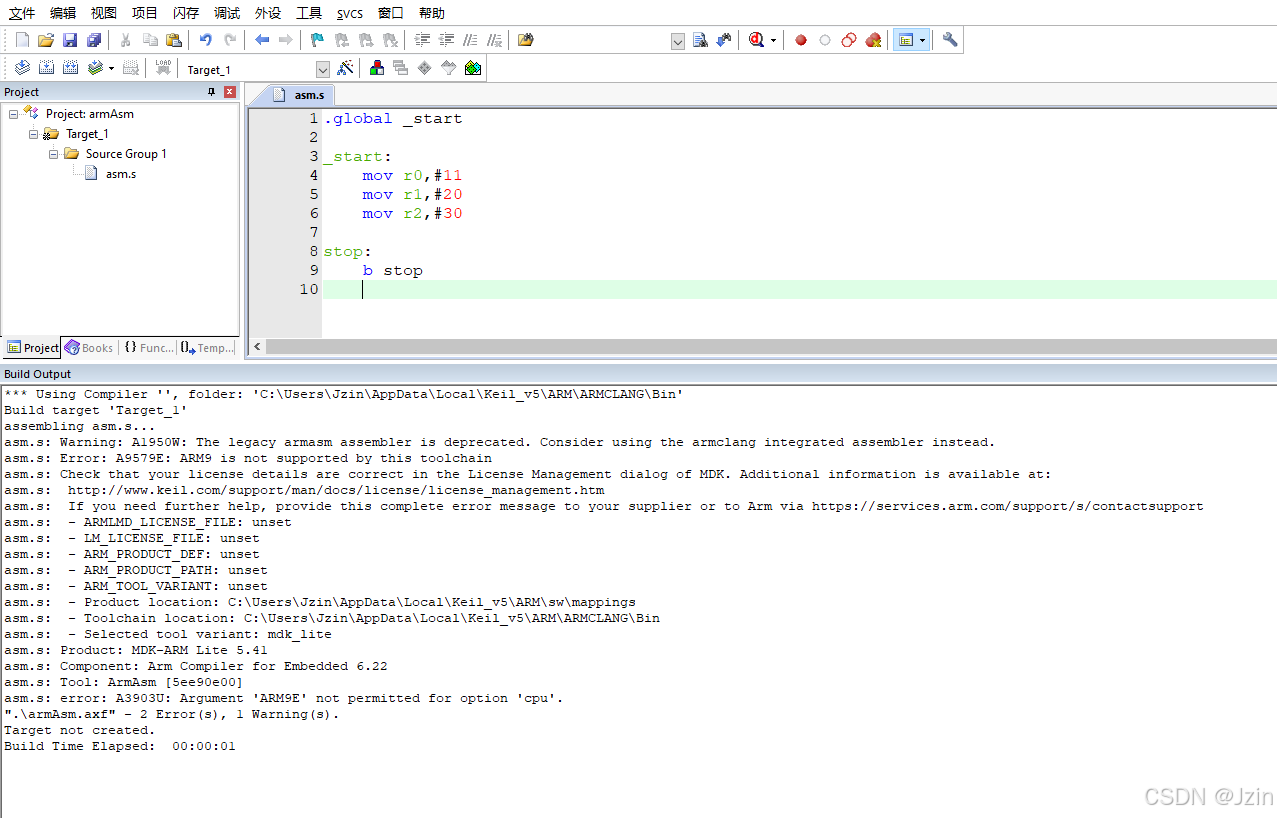Open the window layout dropdown arrow

[922, 40]
